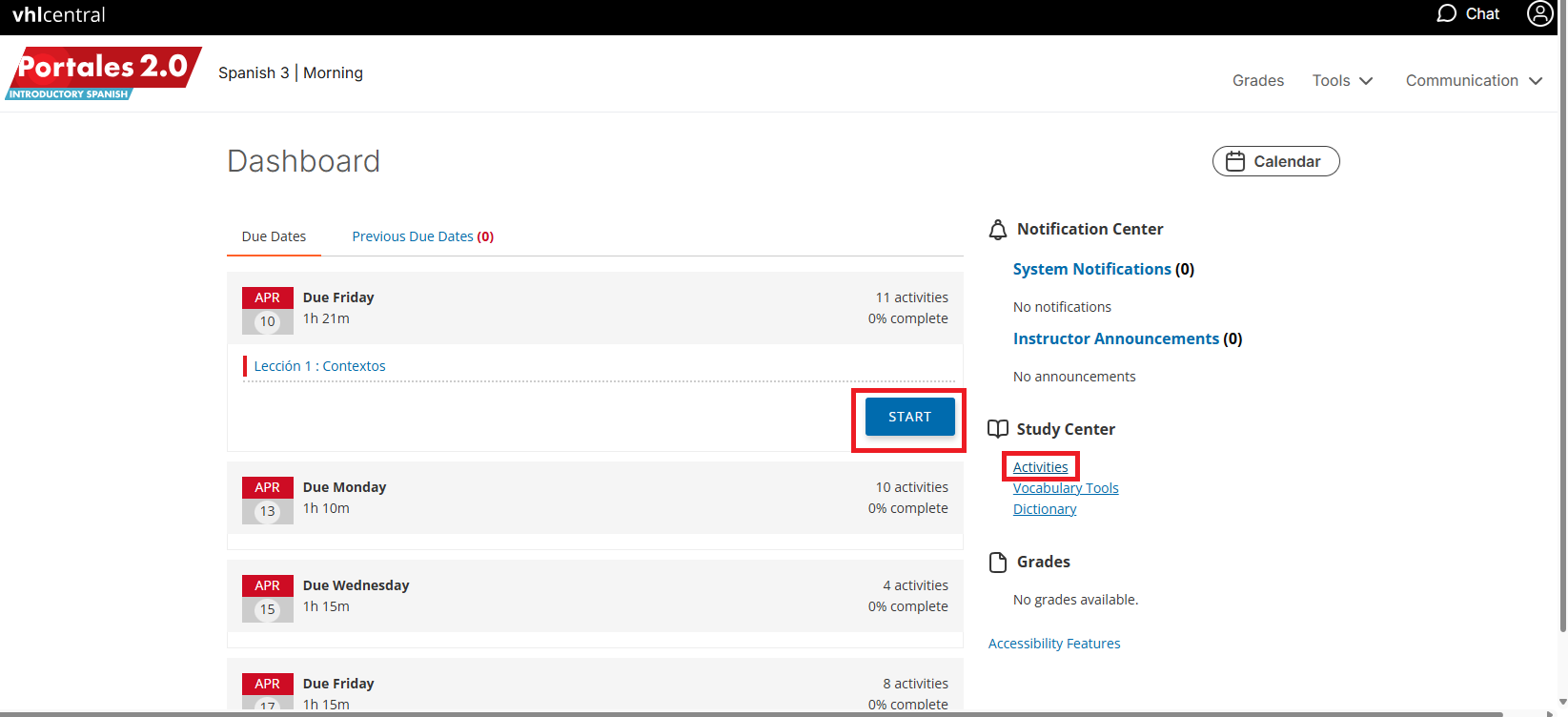This screenshot has height=717, width=1568.
Task: Click the '1h 21m' duration text
Action: coord(326,318)
